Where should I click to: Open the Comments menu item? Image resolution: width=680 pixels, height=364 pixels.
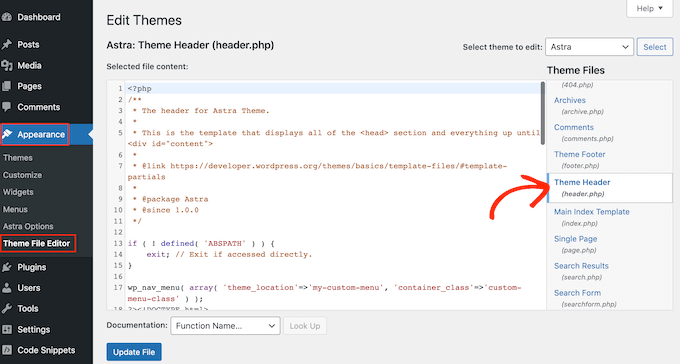coord(39,107)
